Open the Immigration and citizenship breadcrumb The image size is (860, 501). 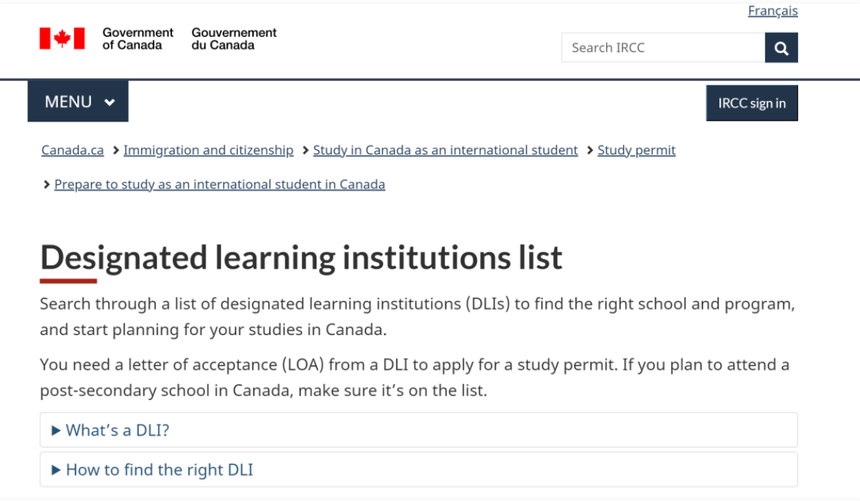coord(208,150)
